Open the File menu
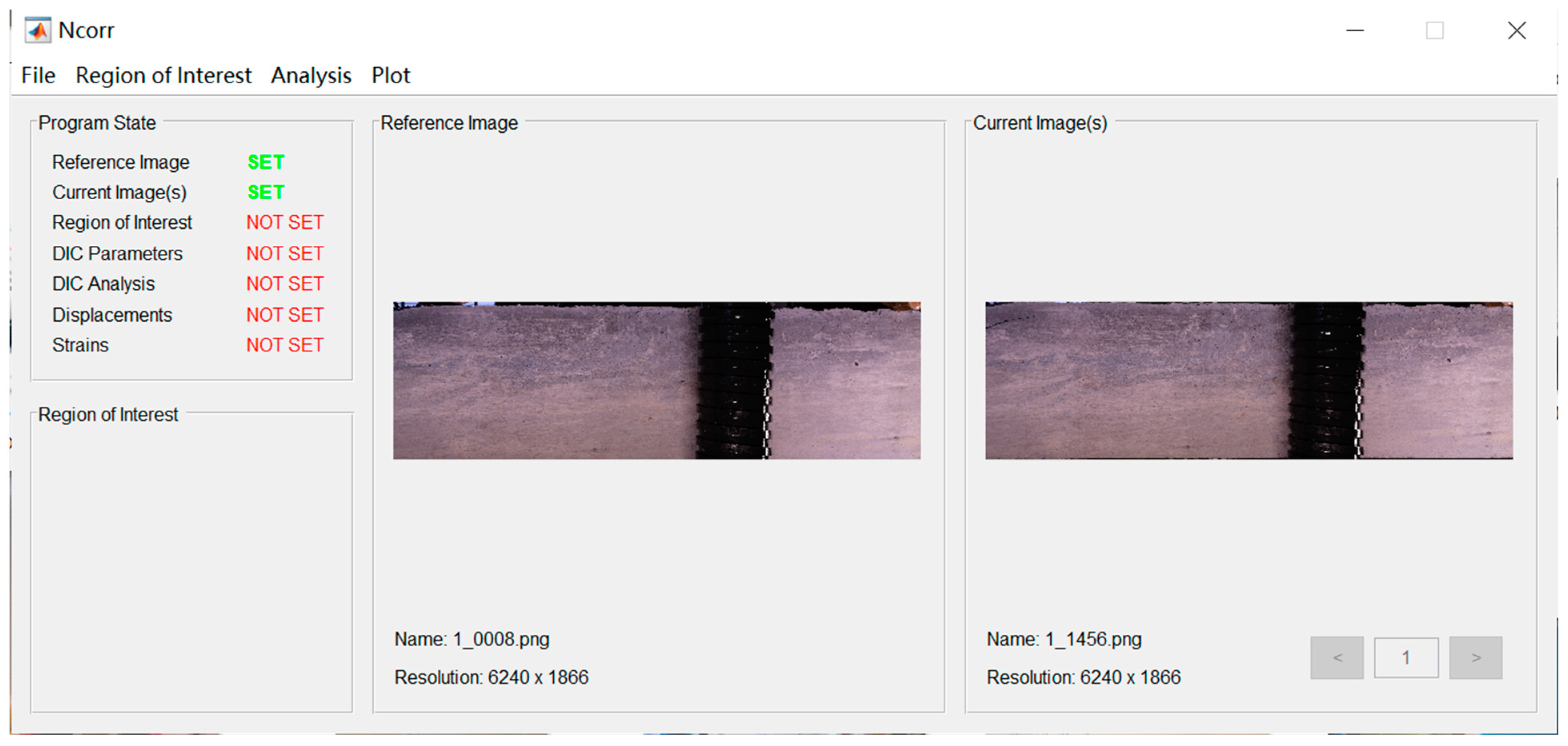The height and width of the screenshot is (746, 1568). (x=38, y=76)
